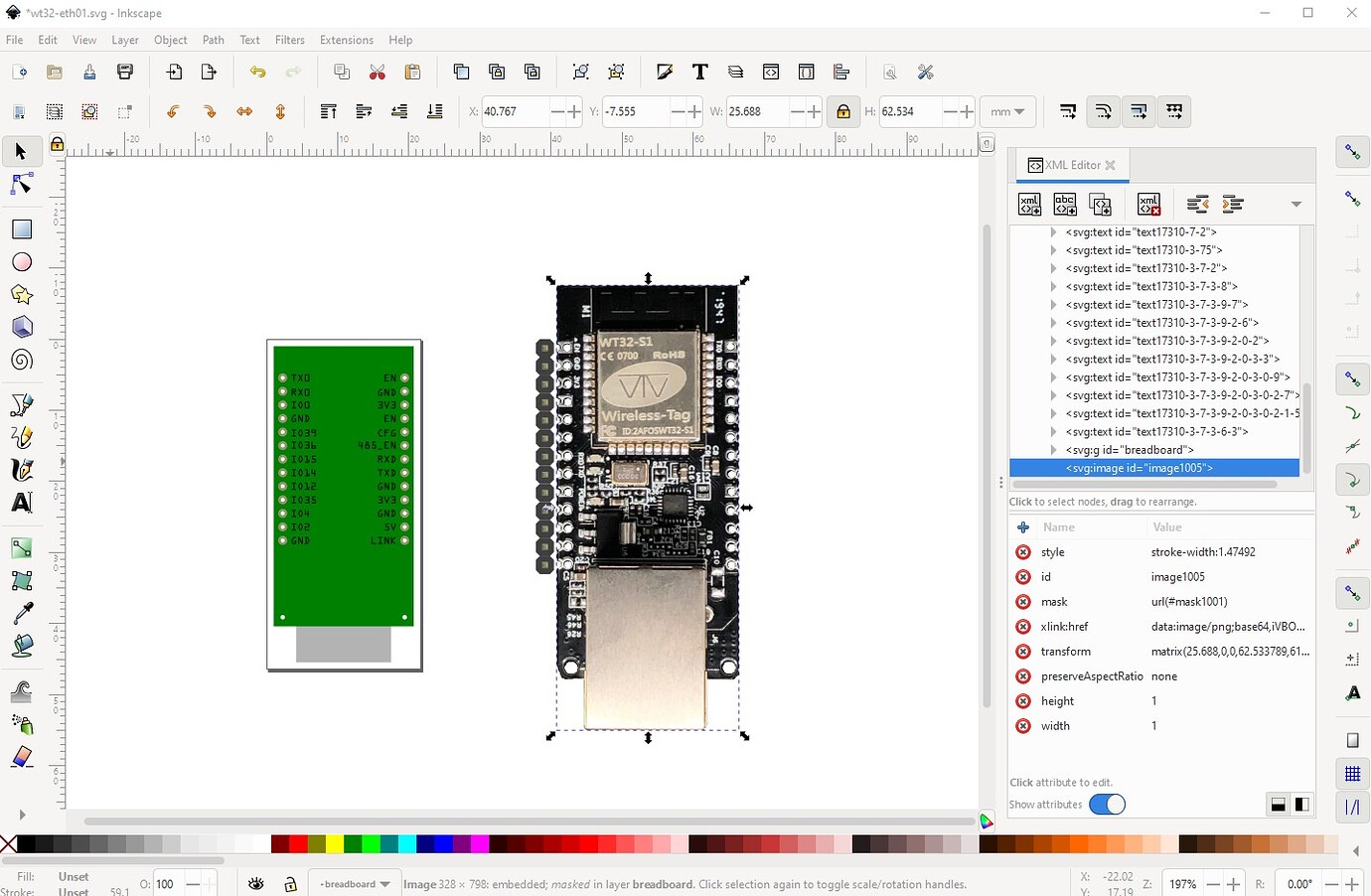Select the Node editing tool
1371x896 pixels.
point(21,185)
